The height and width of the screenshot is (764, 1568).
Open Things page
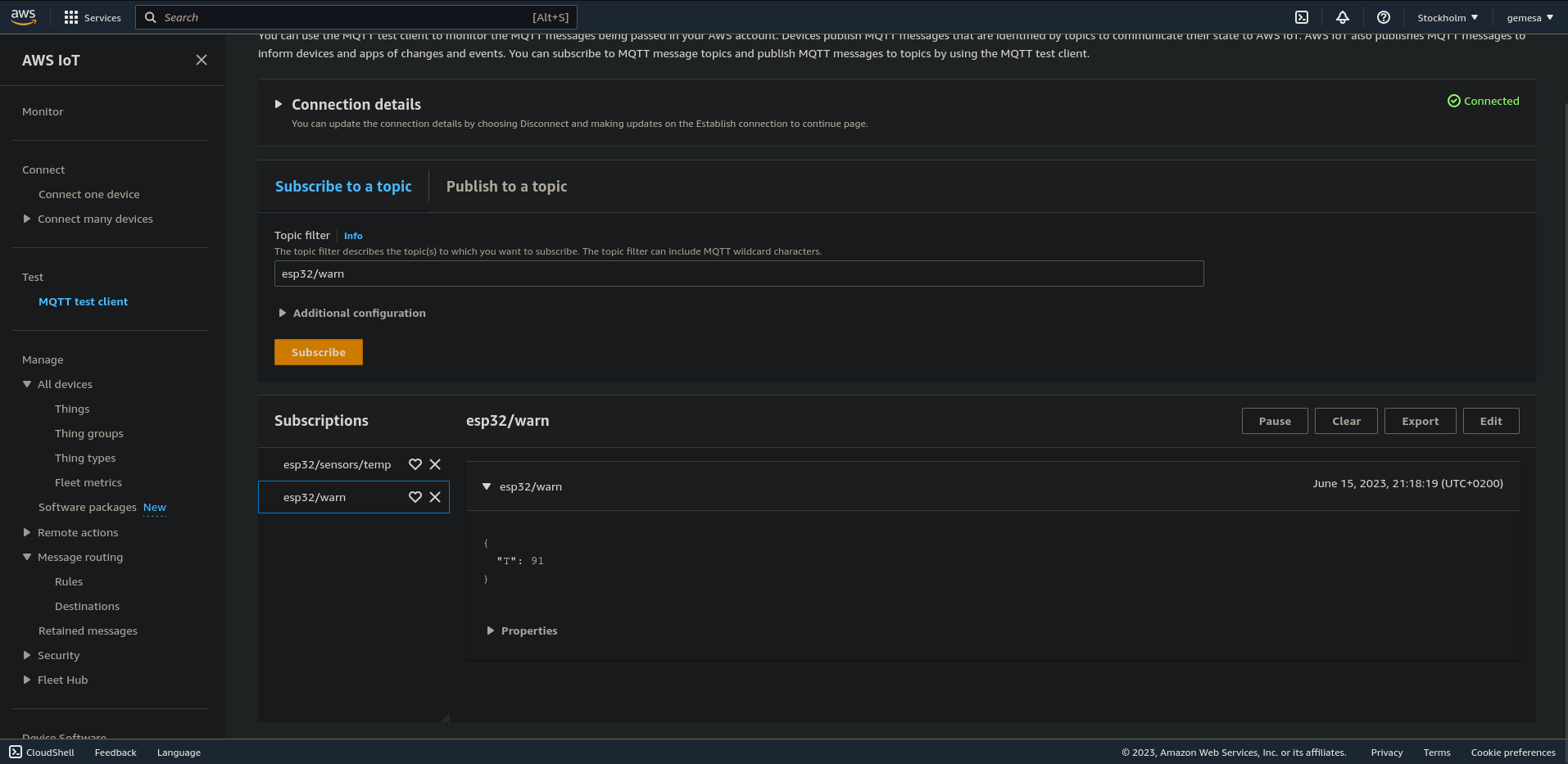(72, 409)
